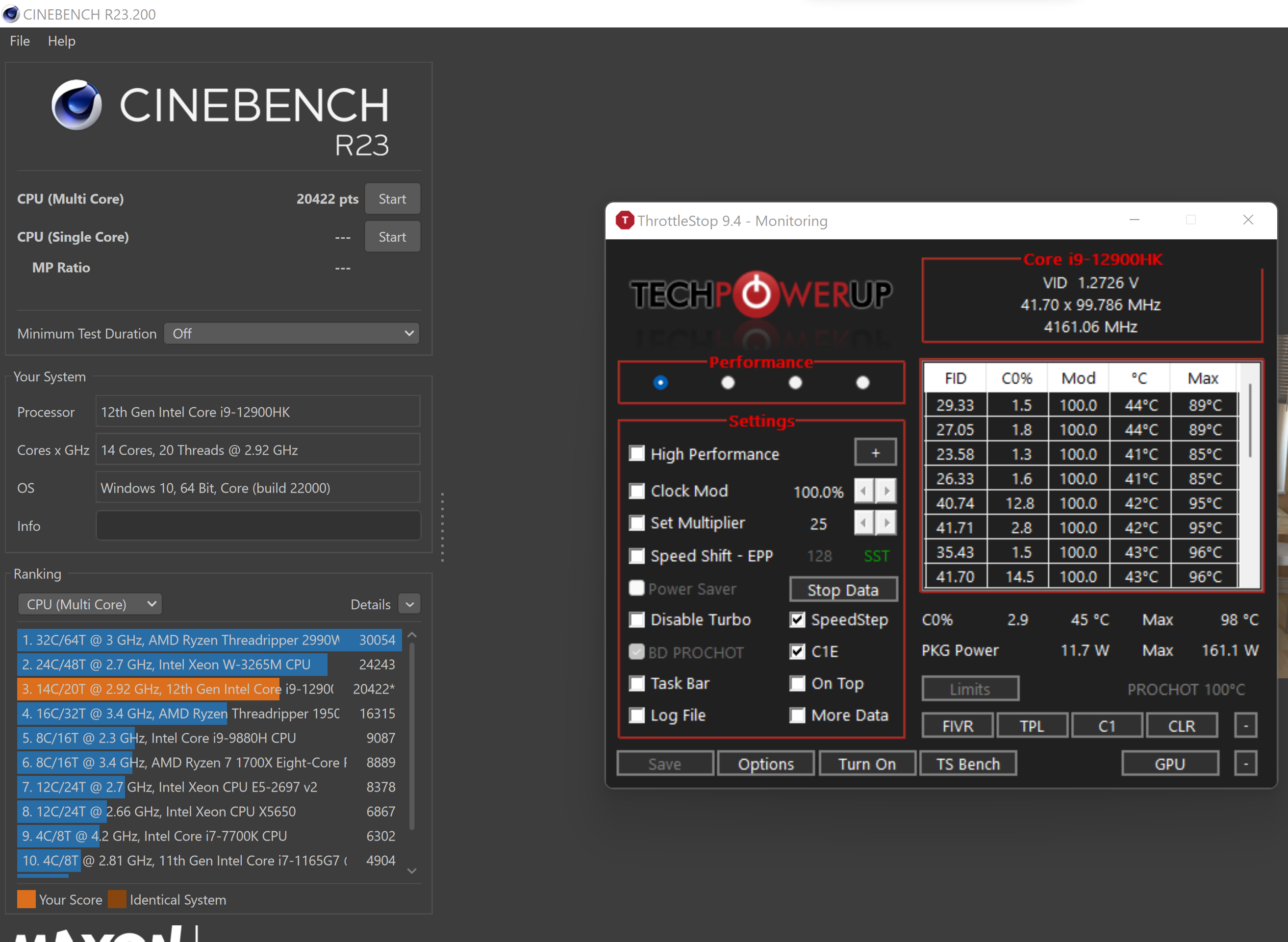Click the minus button next to GPU
Screen dimensions: 1288x942
[1245, 764]
